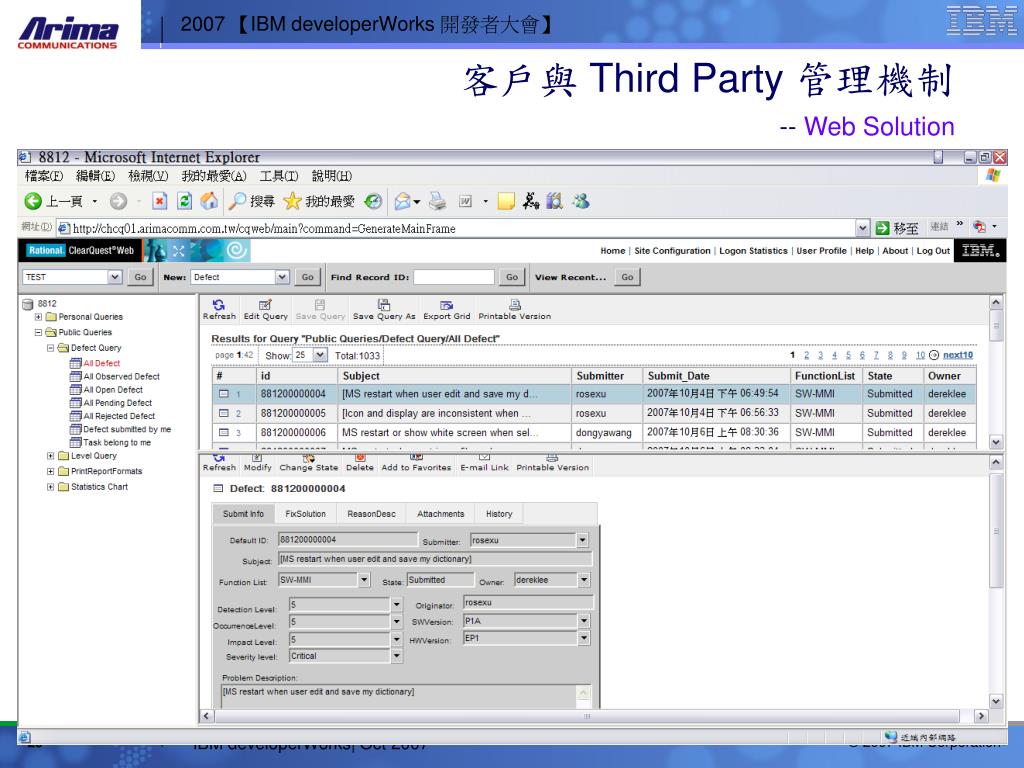Click the IE Forward arrow icon

(118, 201)
